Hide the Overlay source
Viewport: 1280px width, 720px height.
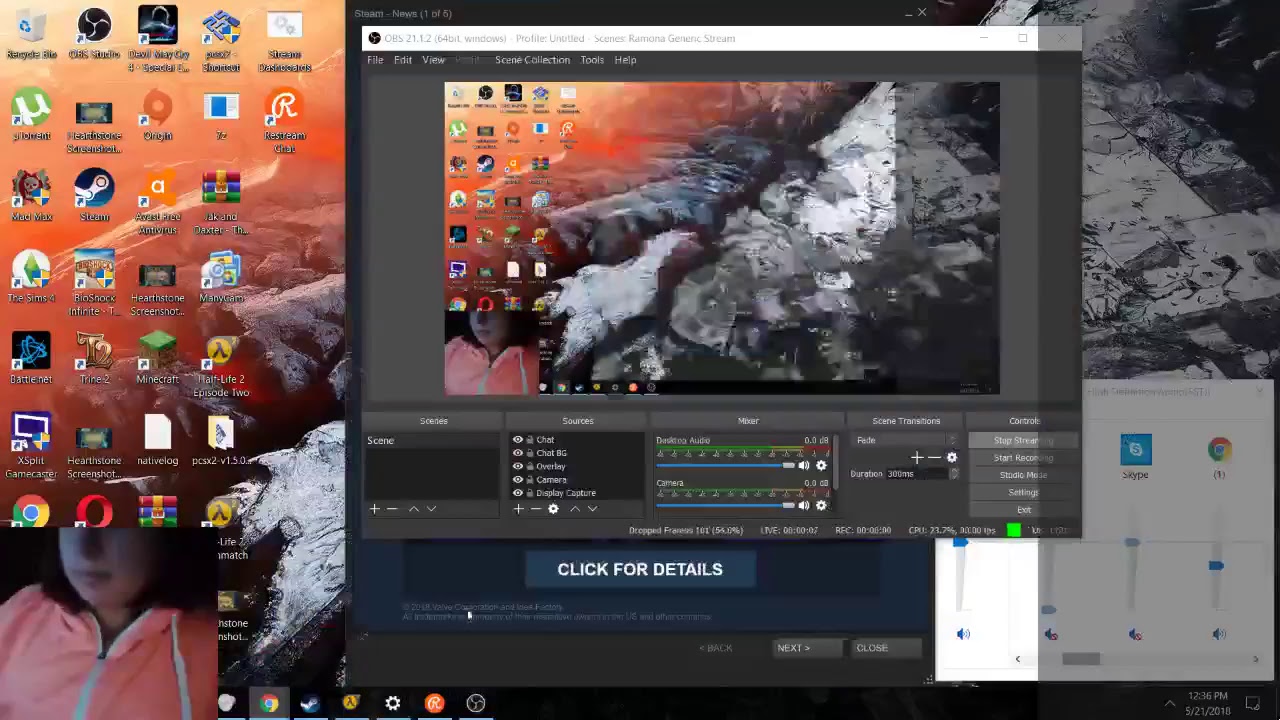[518, 466]
